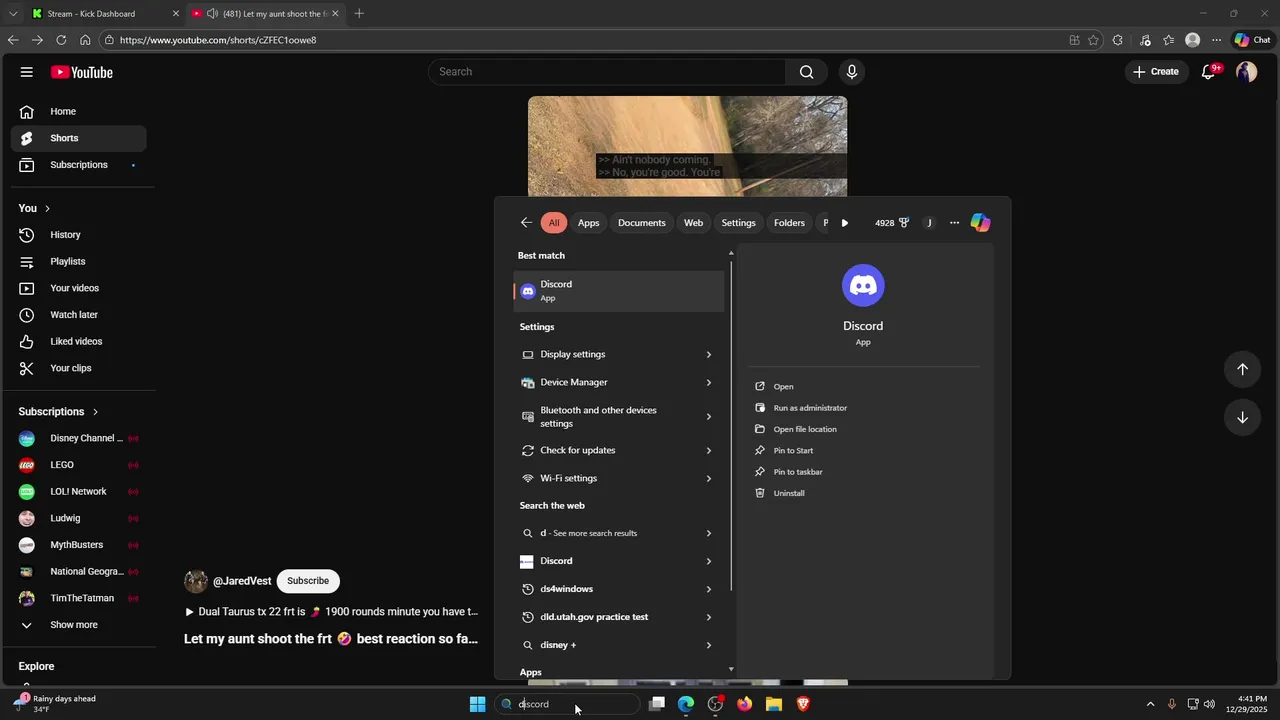Screen dimensions: 1280x720
Task: Open Task View on the taskbar
Action: click(657, 704)
